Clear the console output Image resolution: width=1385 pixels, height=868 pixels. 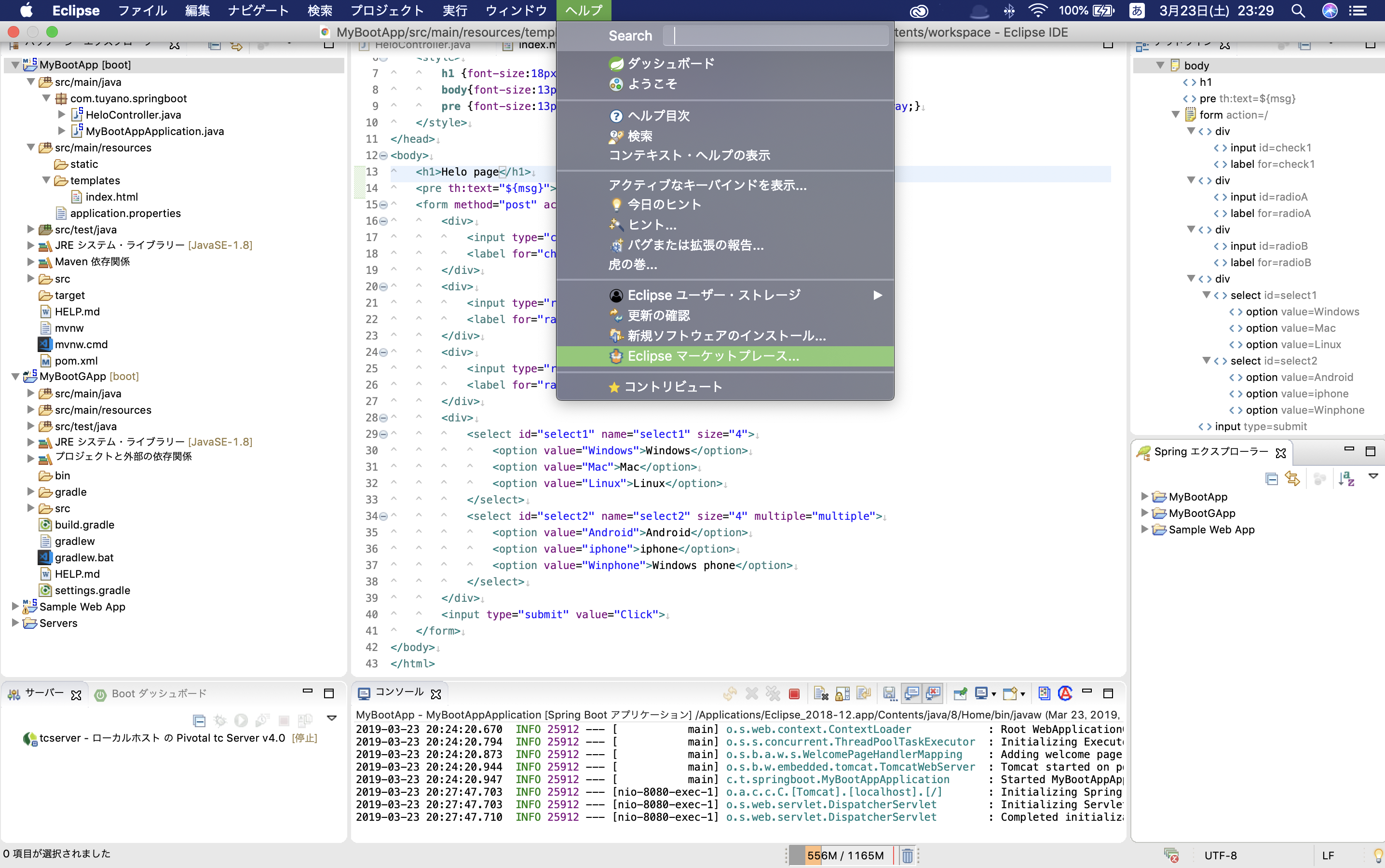(821, 693)
